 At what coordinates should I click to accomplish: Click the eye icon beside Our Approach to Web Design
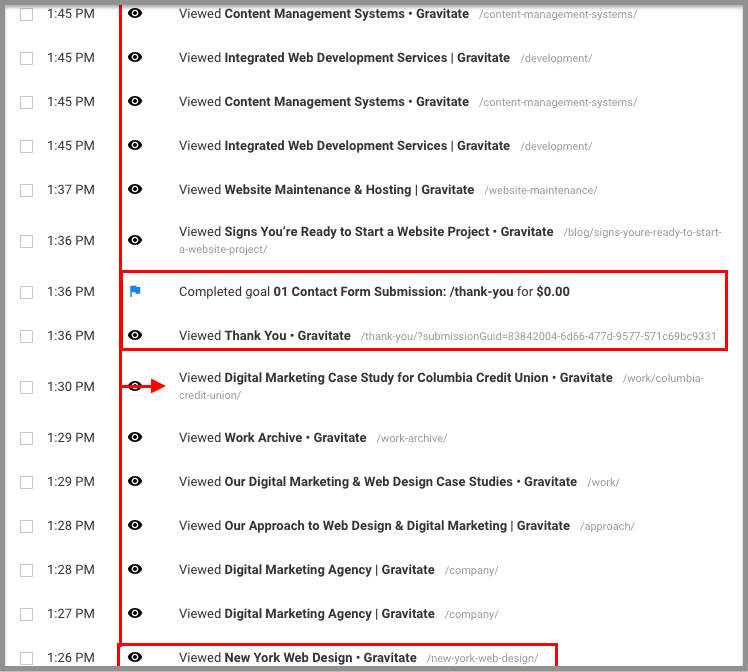coord(135,525)
